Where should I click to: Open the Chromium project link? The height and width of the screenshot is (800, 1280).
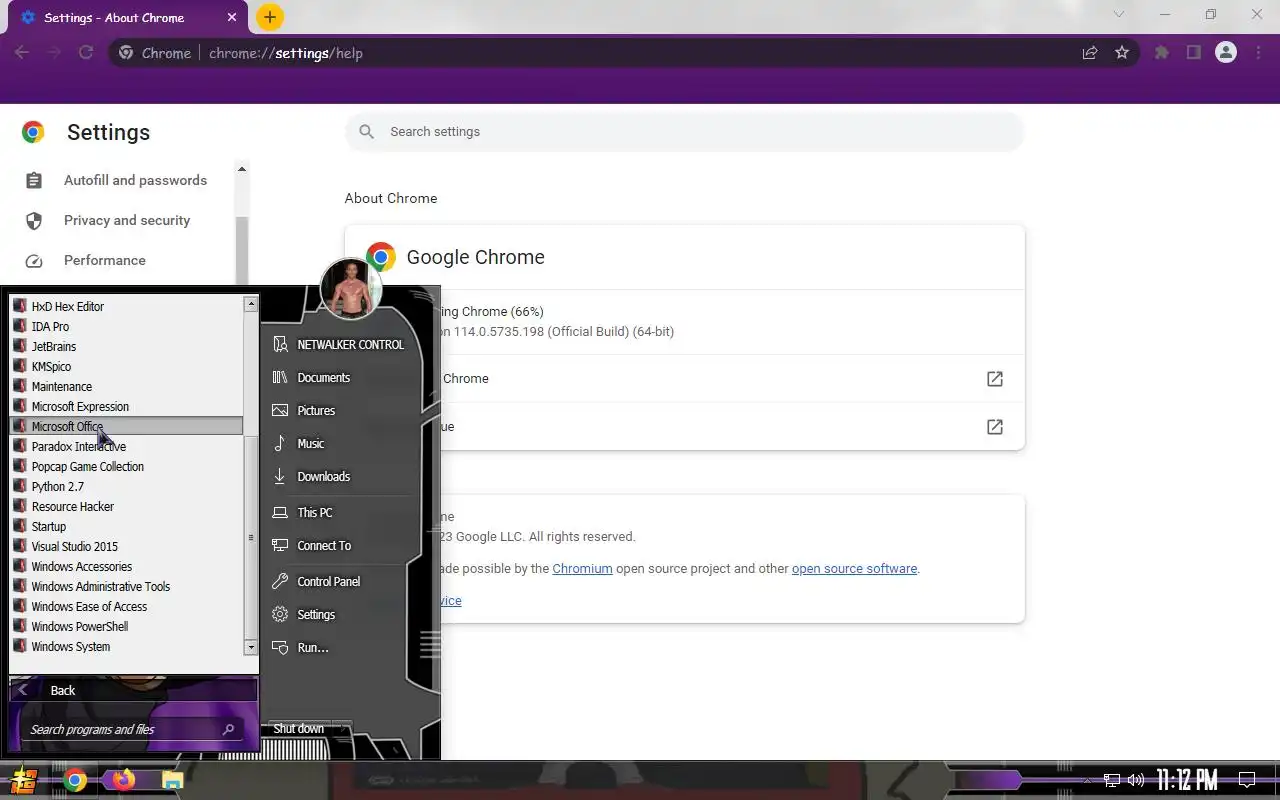coord(582,568)
